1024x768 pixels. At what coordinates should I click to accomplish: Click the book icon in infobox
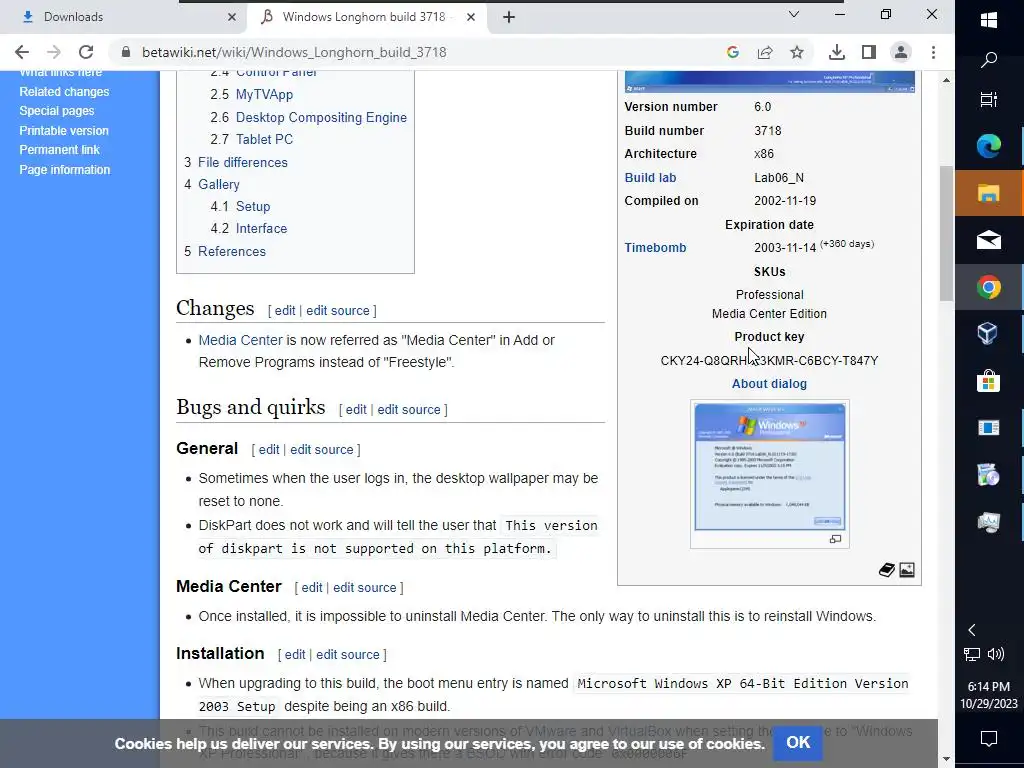click(x=886, y=570)
